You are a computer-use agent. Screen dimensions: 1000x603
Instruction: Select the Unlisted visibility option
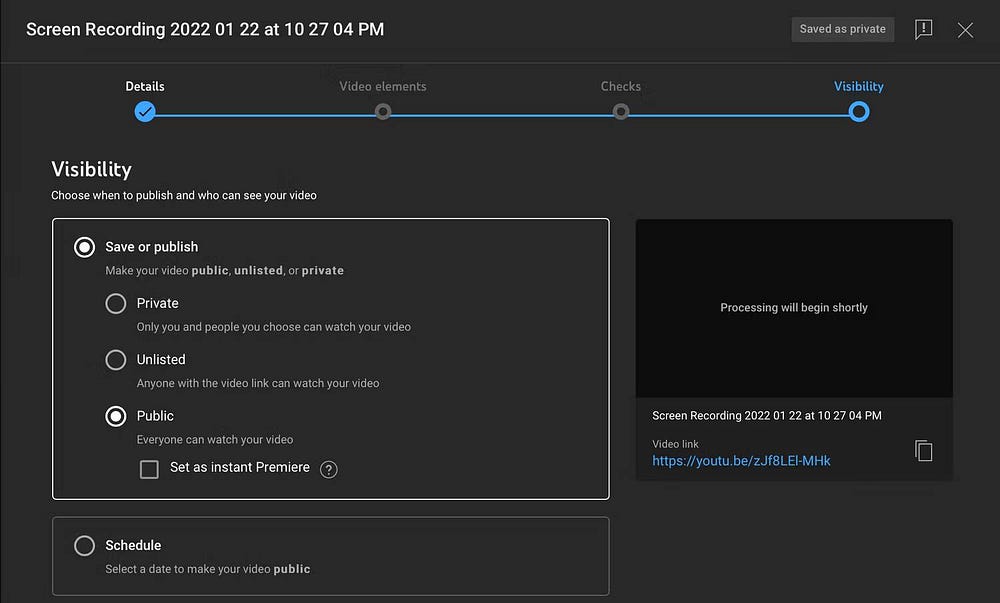click(117, 359)
